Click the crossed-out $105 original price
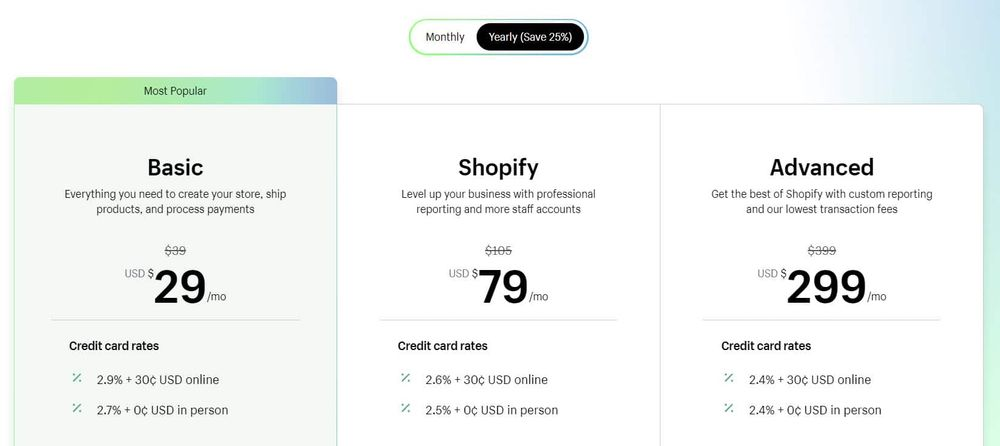 click(x=498, y=251)
